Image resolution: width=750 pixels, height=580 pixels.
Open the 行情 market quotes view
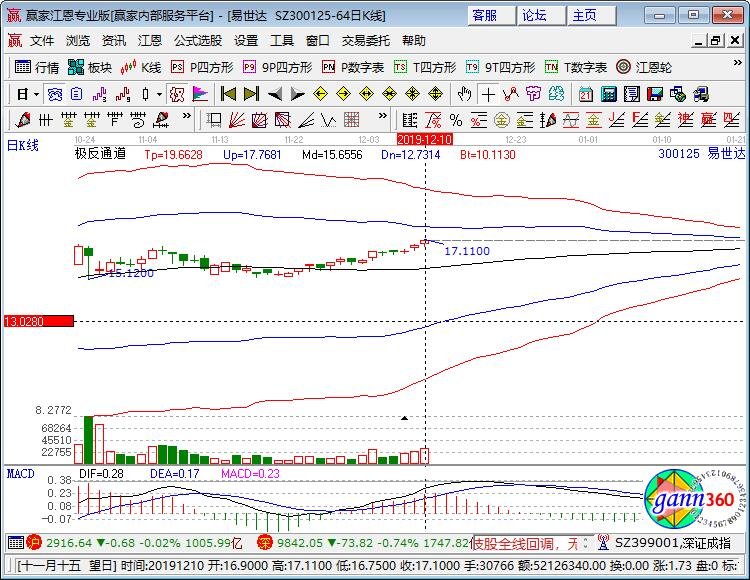37,67
